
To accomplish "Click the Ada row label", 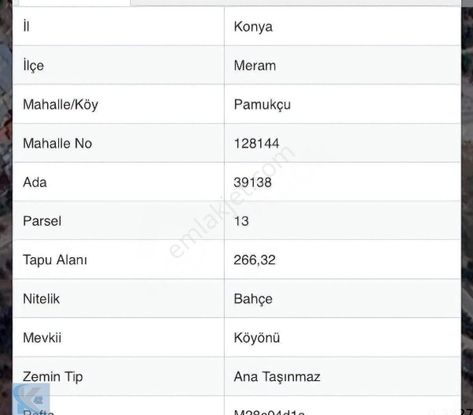I will tap(35, 182).
